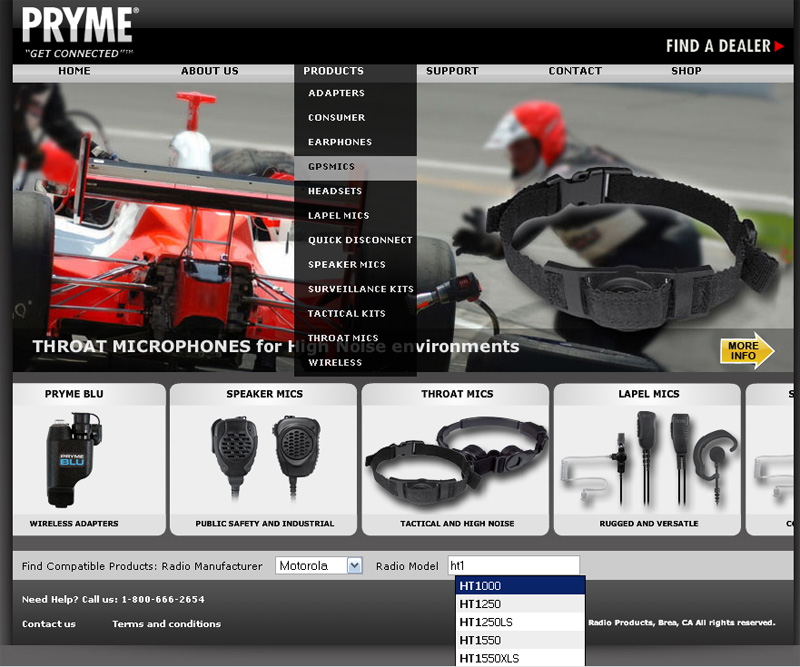Open the Radio Manufacturer dropdown arrow
This screenshot has width=800, height=667.
tap(355, 565)
